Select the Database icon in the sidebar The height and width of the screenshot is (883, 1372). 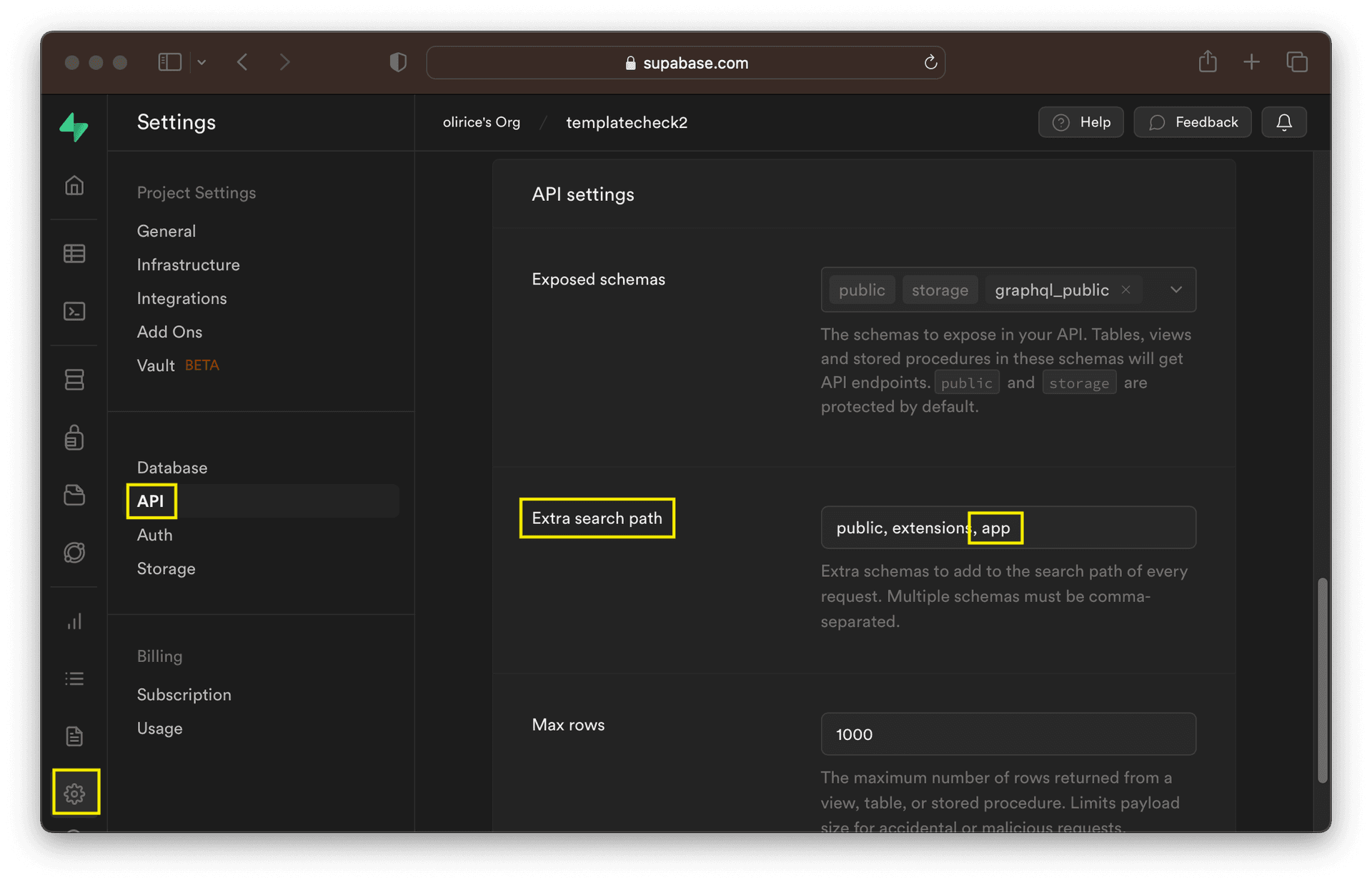[x=74, y=379]
